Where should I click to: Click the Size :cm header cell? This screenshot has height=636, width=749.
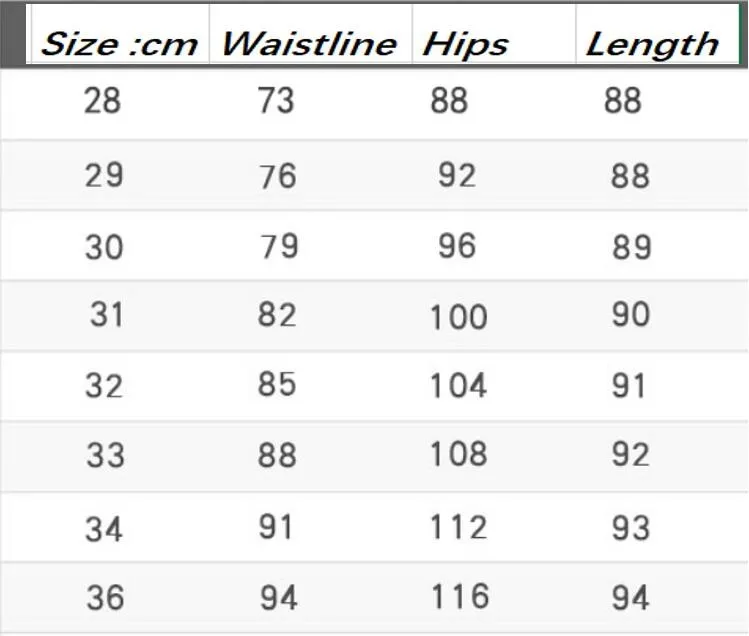[120, 34]
